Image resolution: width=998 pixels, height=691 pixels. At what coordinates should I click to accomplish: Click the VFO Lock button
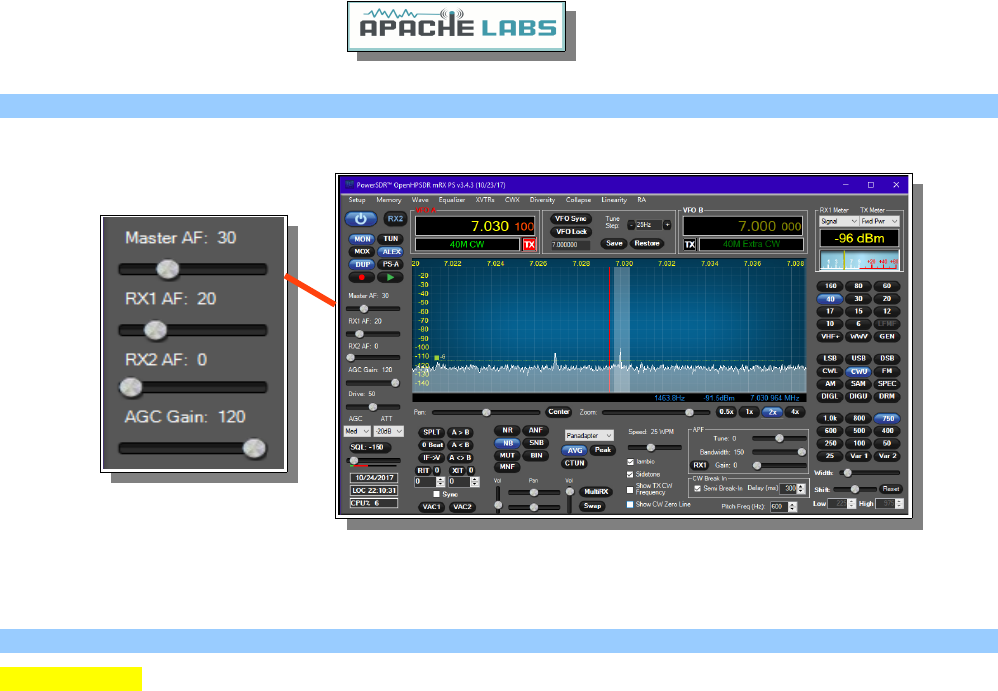click(571, 232)
